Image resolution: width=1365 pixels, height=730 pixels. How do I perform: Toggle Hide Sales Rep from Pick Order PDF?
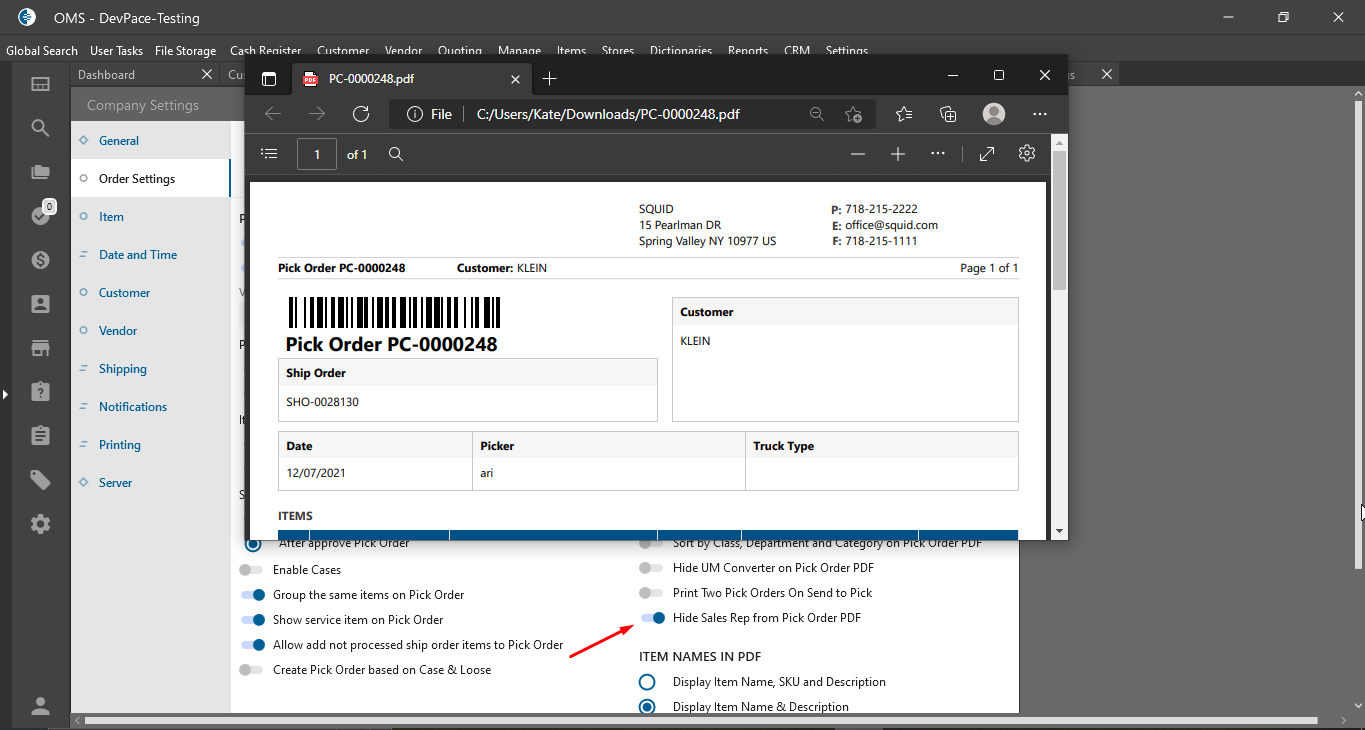coord(653,618)
